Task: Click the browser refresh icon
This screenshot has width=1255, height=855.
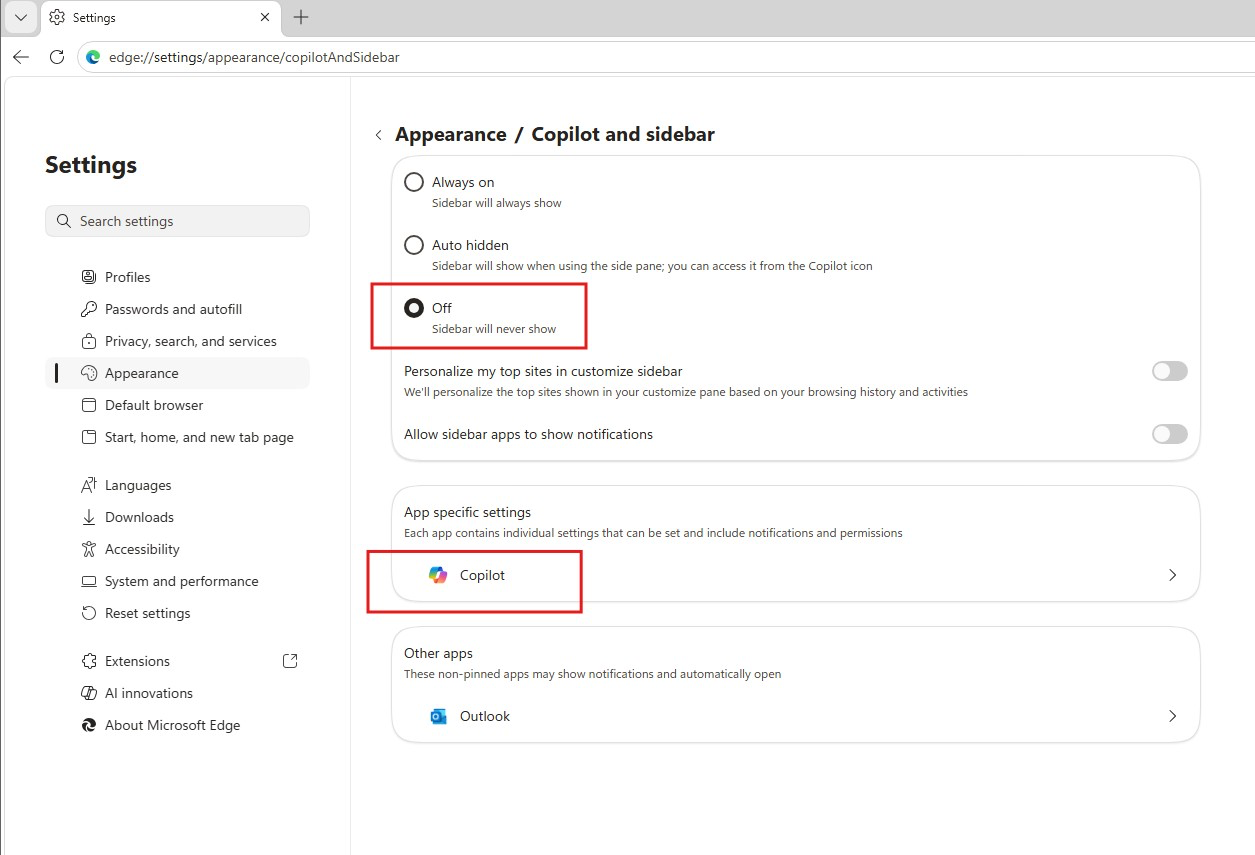Action: coord(57,57)
